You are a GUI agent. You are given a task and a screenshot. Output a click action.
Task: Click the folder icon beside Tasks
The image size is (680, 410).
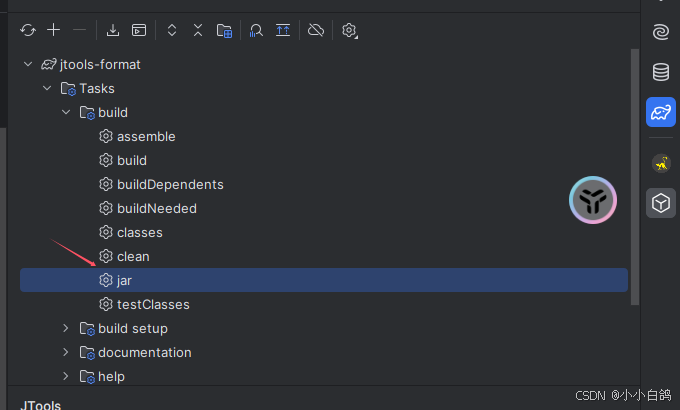[69, 89]
